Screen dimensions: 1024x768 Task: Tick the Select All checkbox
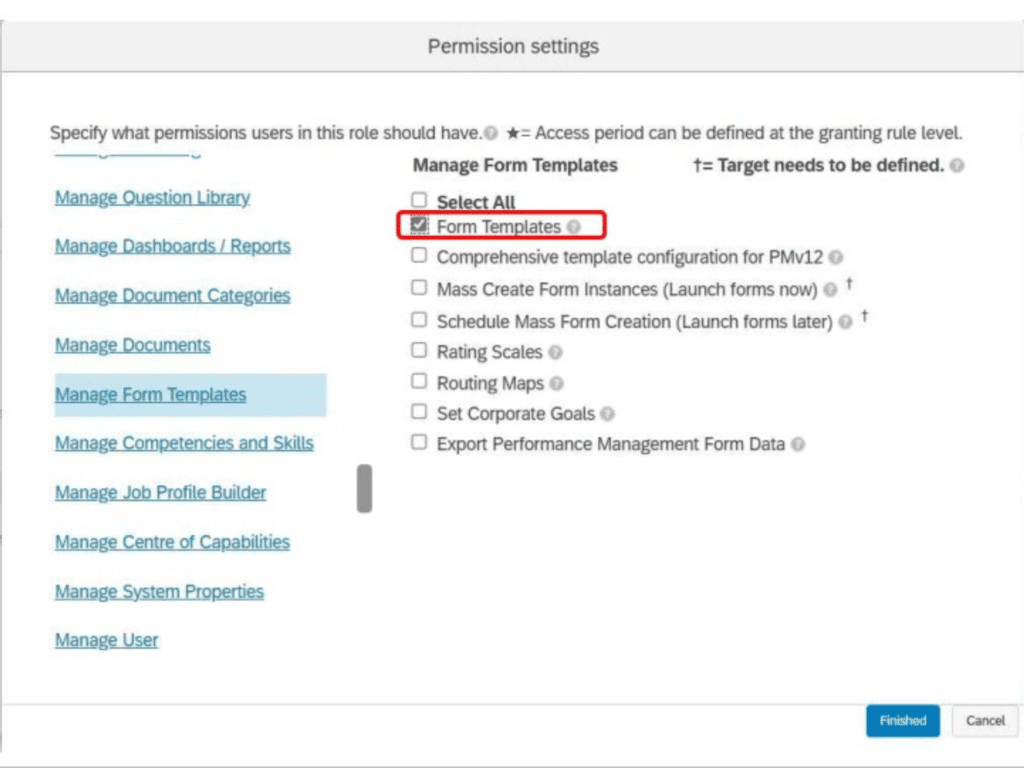coord(419,200)
